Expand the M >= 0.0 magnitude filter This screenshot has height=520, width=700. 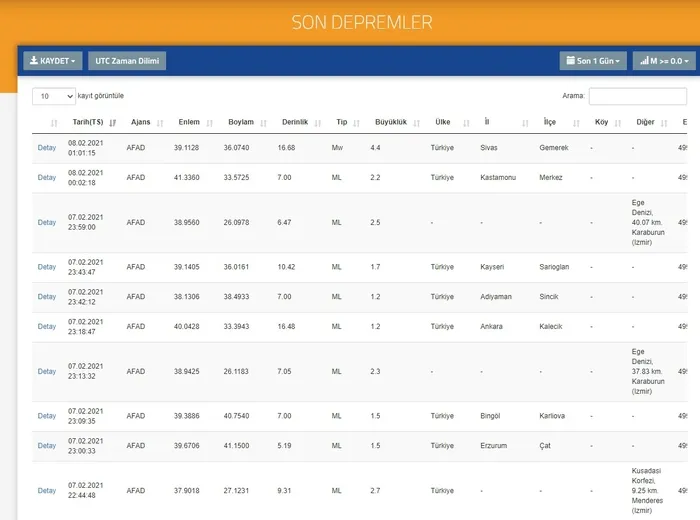661,61
